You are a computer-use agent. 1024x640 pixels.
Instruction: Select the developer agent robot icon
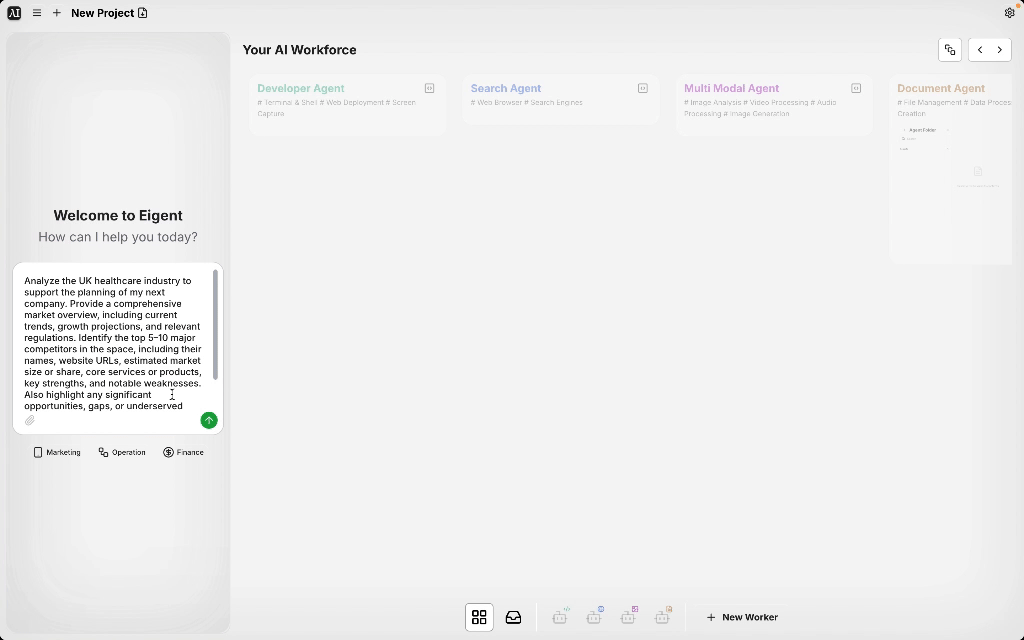561,616
